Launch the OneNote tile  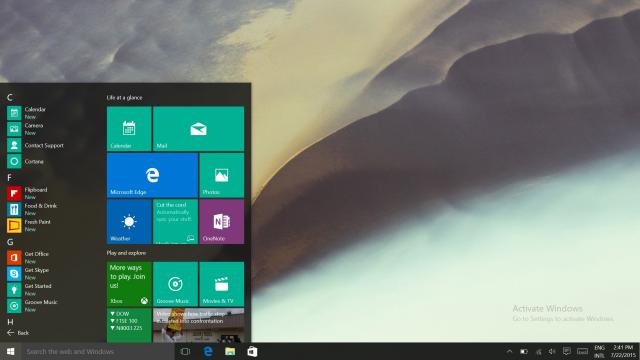pos(222,222)
